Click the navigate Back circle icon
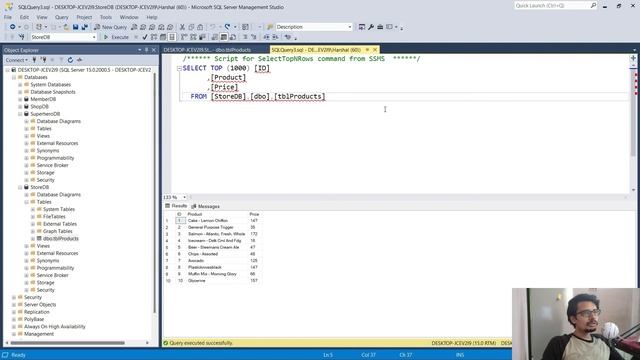Screen dimensions: 640x360 (13, 27)
